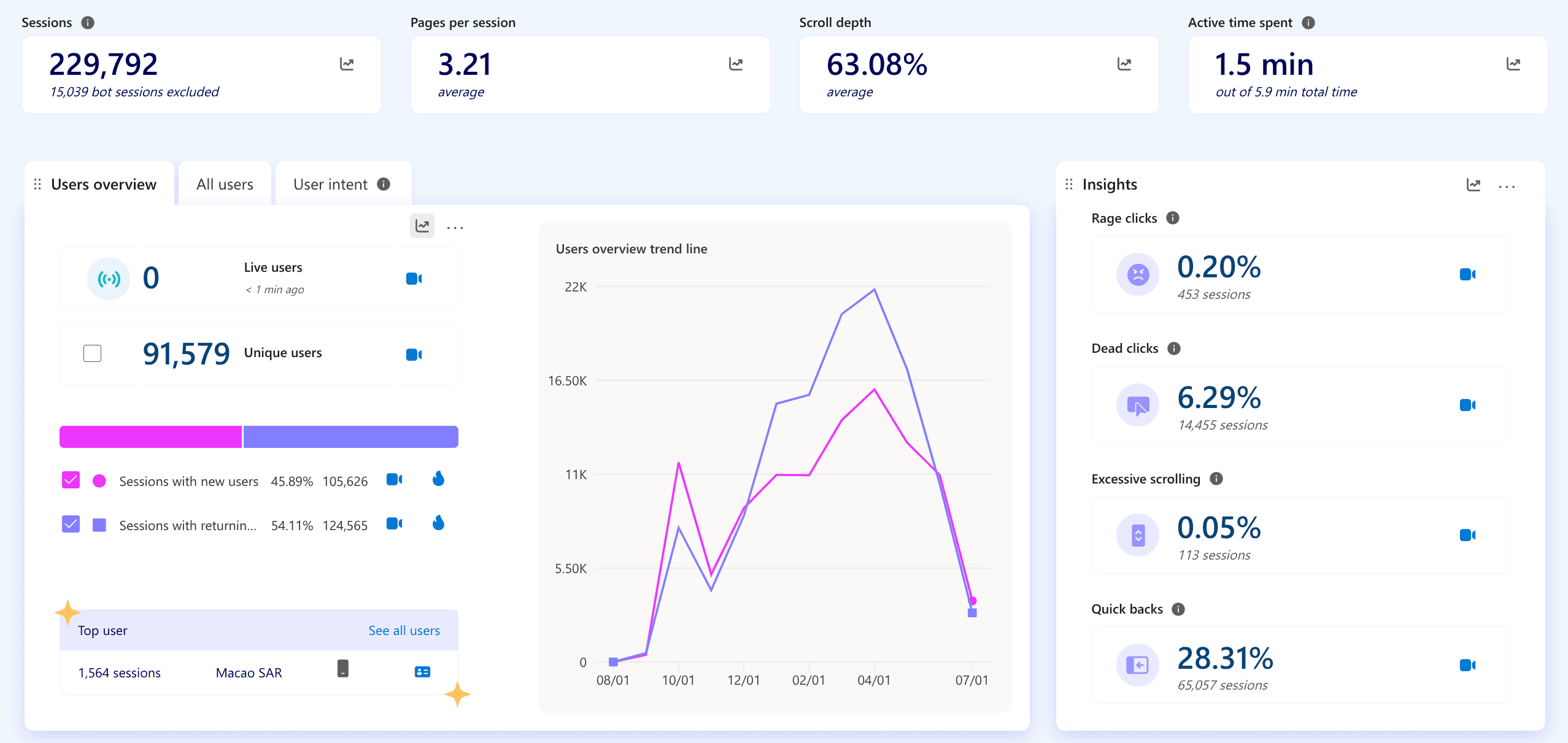
Task: Open the Sessions trend chart icon
Action: coord(347,64)
